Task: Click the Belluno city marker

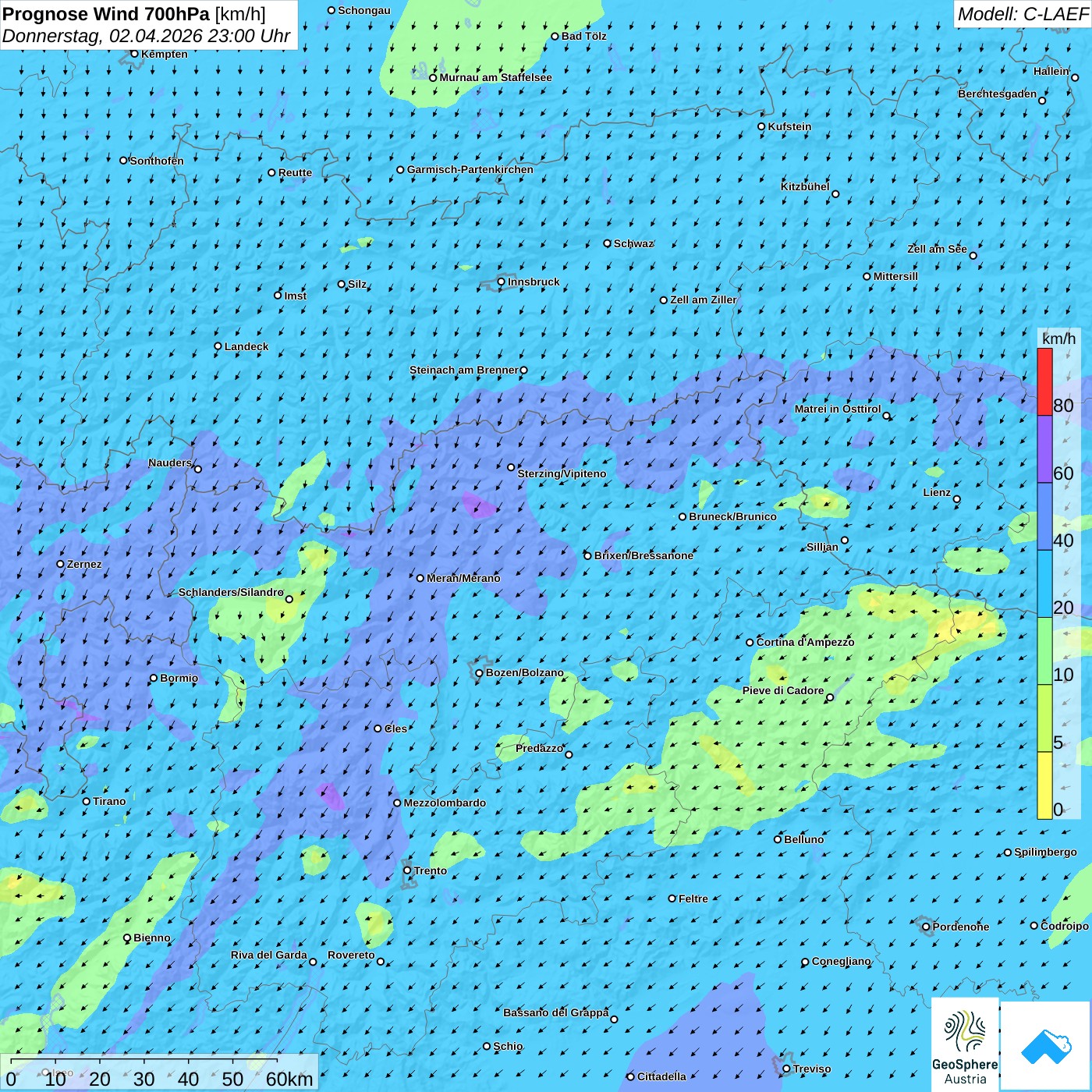Action: [778, 839]
